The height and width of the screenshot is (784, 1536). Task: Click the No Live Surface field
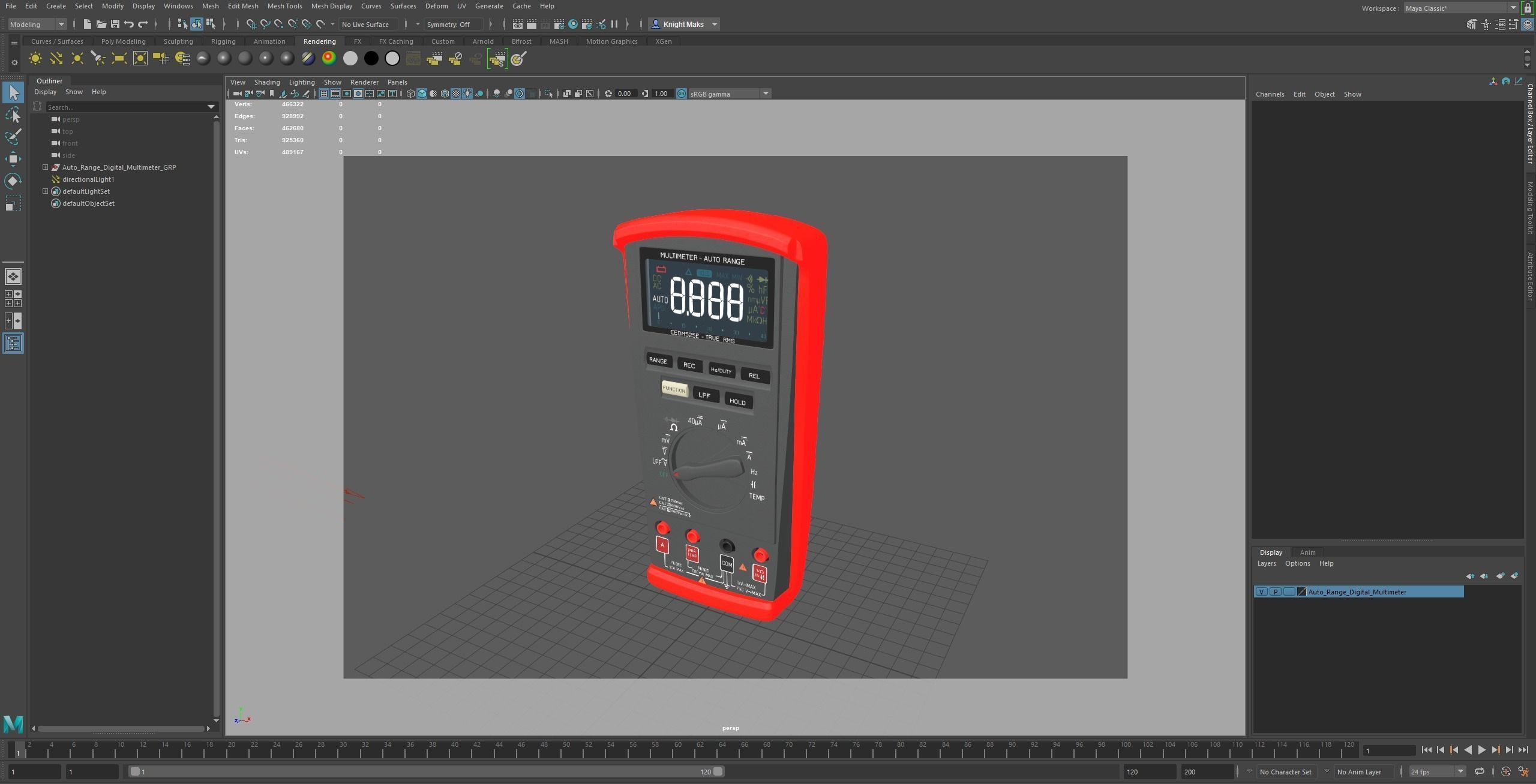(368, 25)
